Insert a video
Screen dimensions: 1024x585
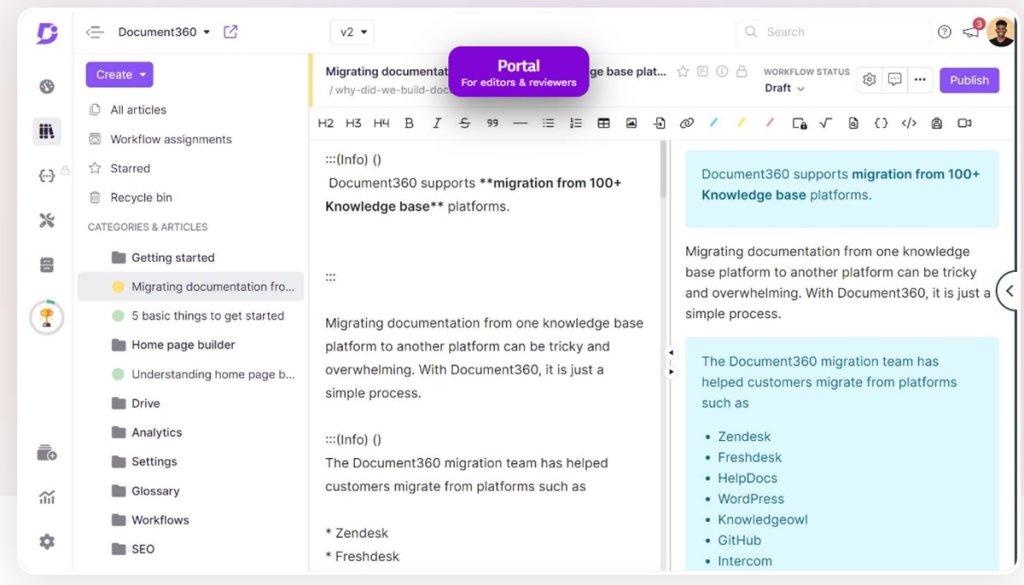(x=965, y=123)
